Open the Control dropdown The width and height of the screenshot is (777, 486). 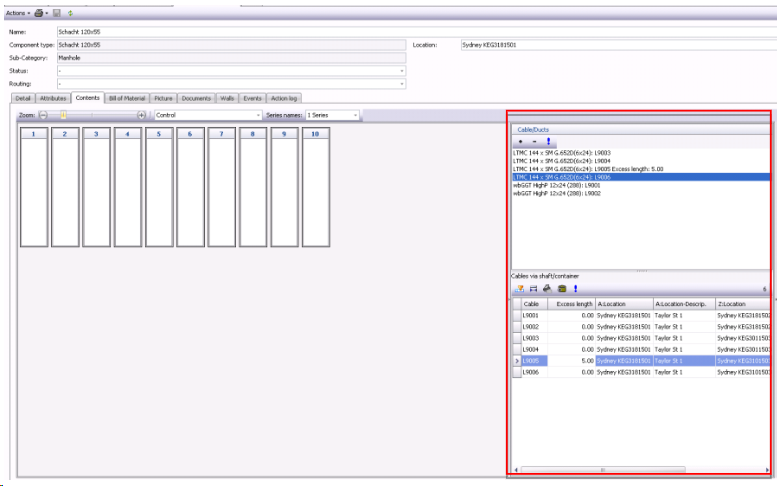pos(208,115)
